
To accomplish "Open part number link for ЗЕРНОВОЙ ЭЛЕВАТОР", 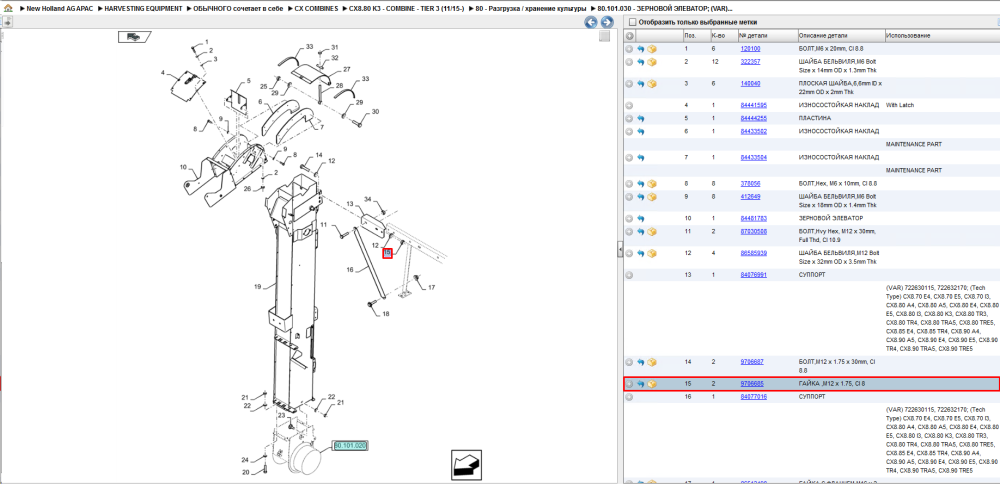I will [753, 219].
